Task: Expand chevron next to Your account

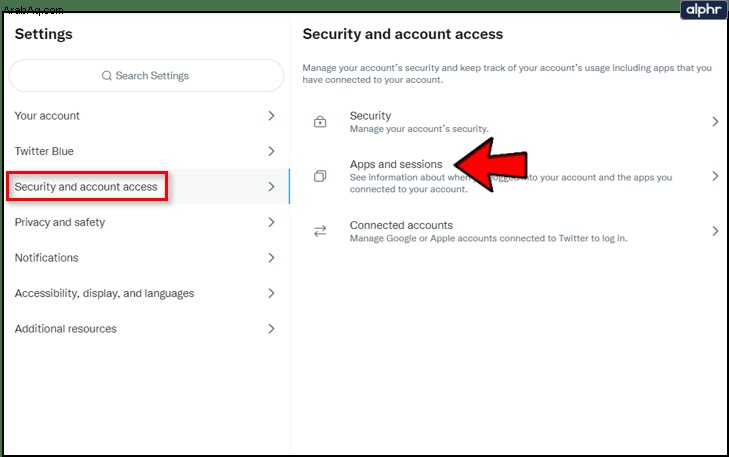Action: (272, 116)
